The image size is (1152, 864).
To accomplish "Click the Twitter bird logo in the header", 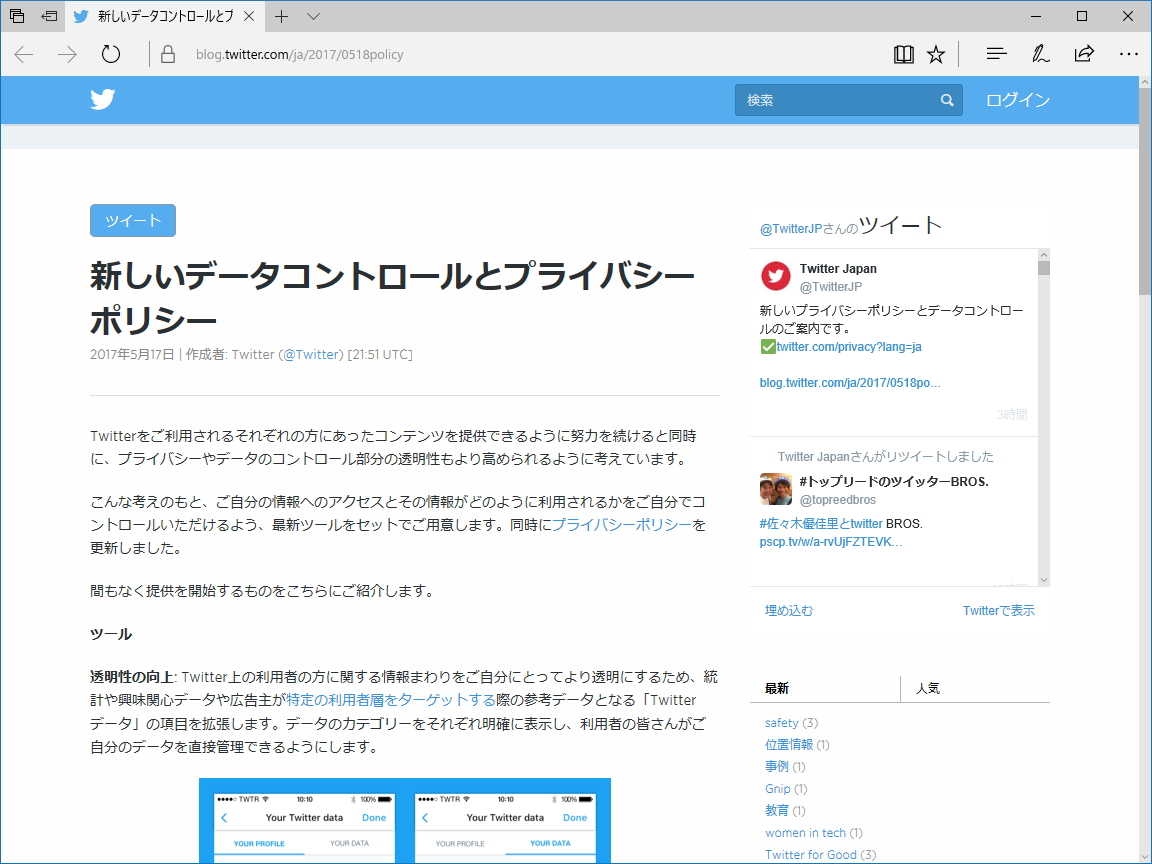I will 102,100.
